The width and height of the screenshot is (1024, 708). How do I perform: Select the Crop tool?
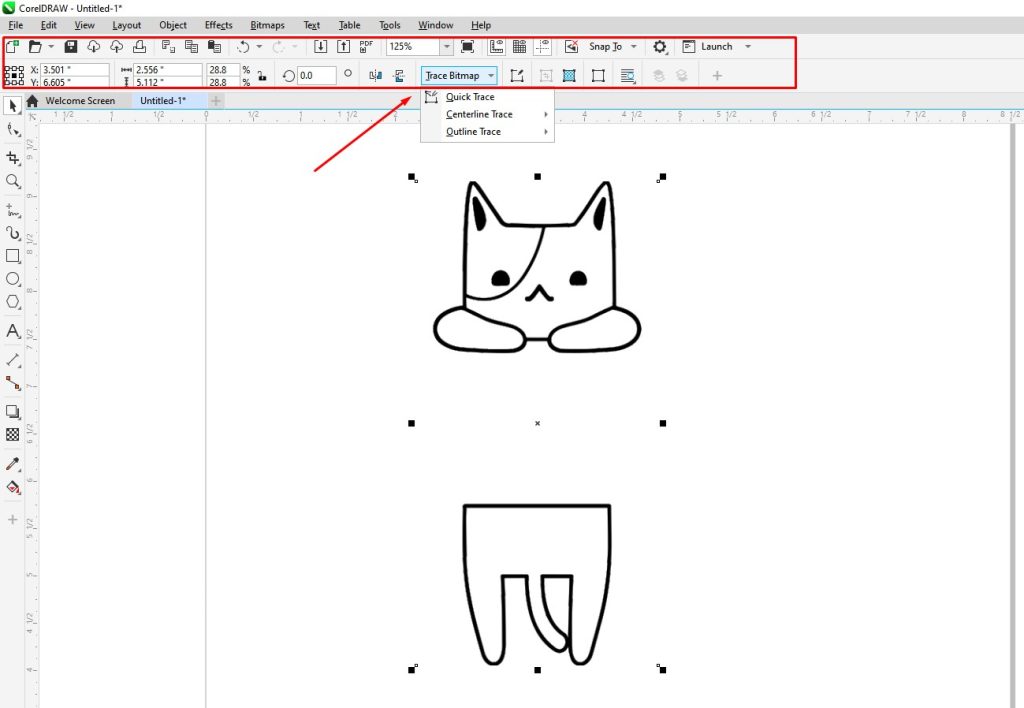pyautogui.click(x=12, y=157)
